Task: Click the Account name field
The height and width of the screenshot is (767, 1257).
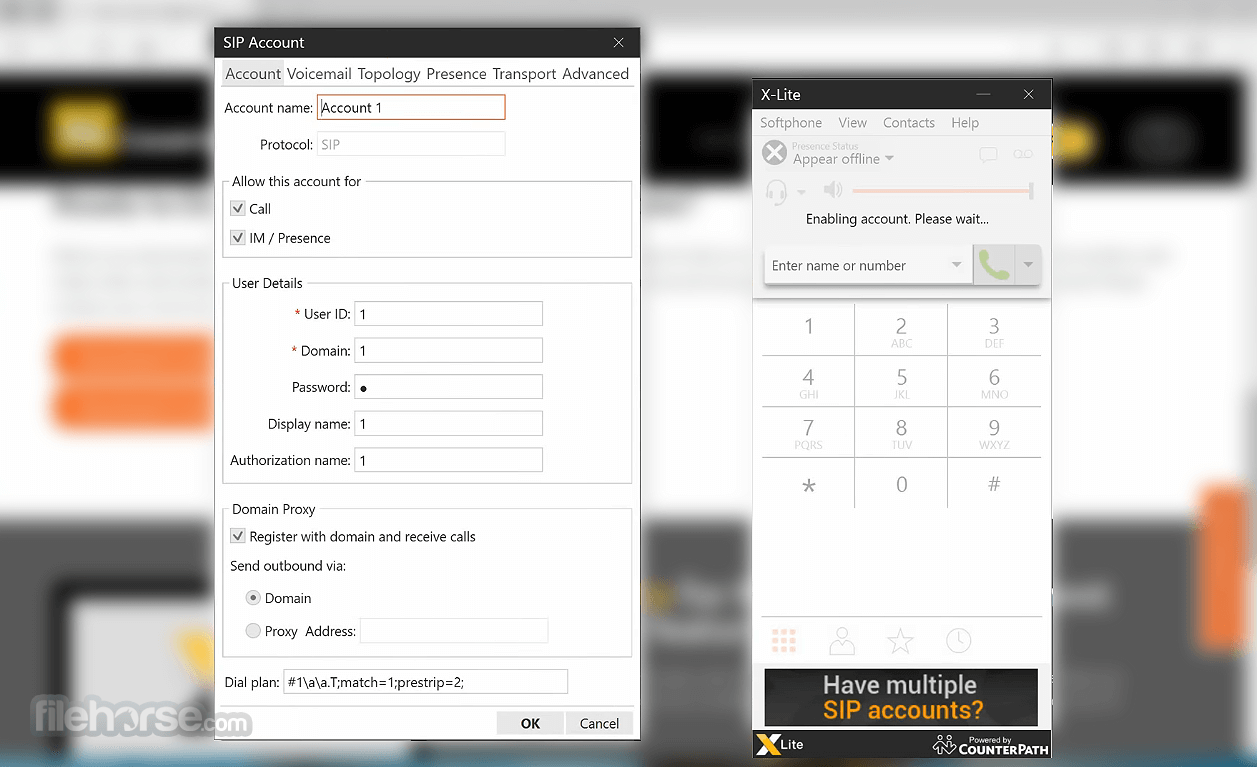Action: [x=411, y=107]
